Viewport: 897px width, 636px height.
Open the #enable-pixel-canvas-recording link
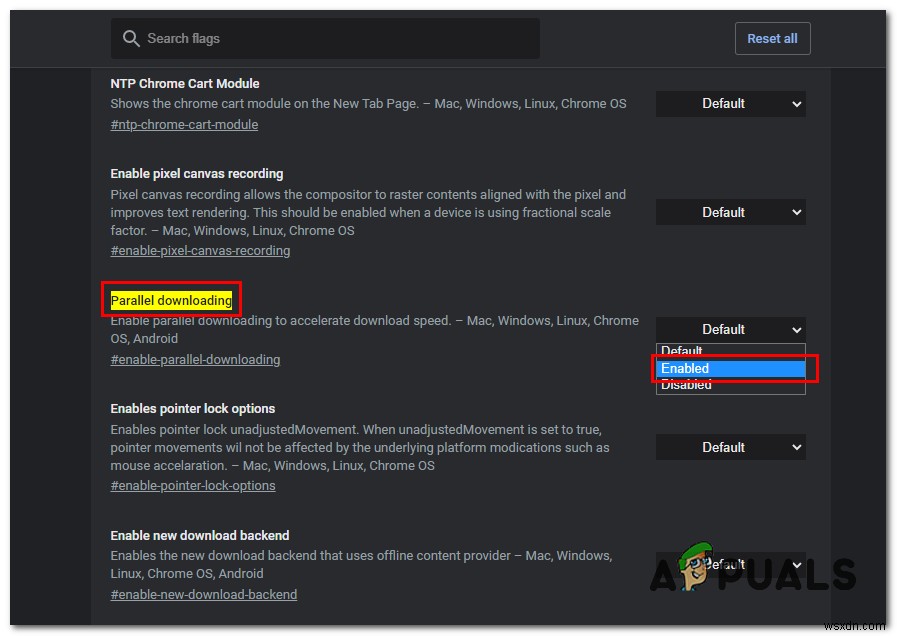pos(200,250)
